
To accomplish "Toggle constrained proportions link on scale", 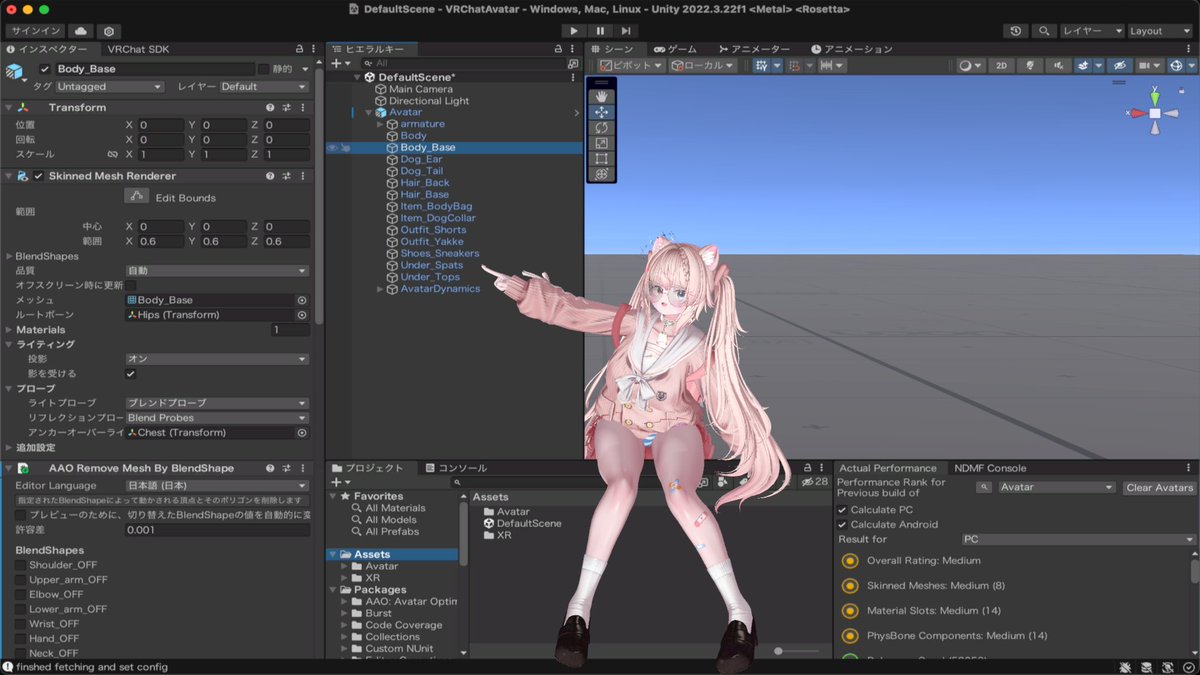I will tap(113, 155).
